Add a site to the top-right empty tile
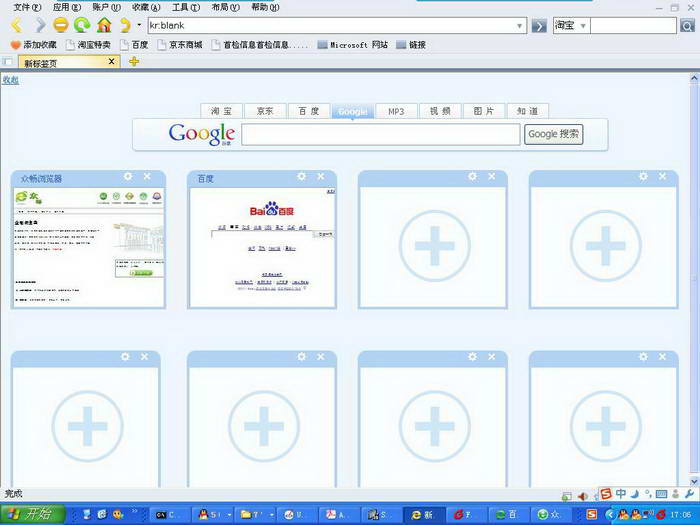This screenshot has width=700, height=525. point(605,246)
